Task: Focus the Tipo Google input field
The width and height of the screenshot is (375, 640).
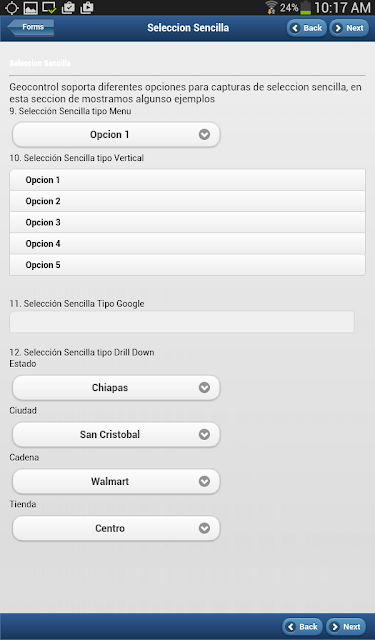Action: (x=182, y=322)
